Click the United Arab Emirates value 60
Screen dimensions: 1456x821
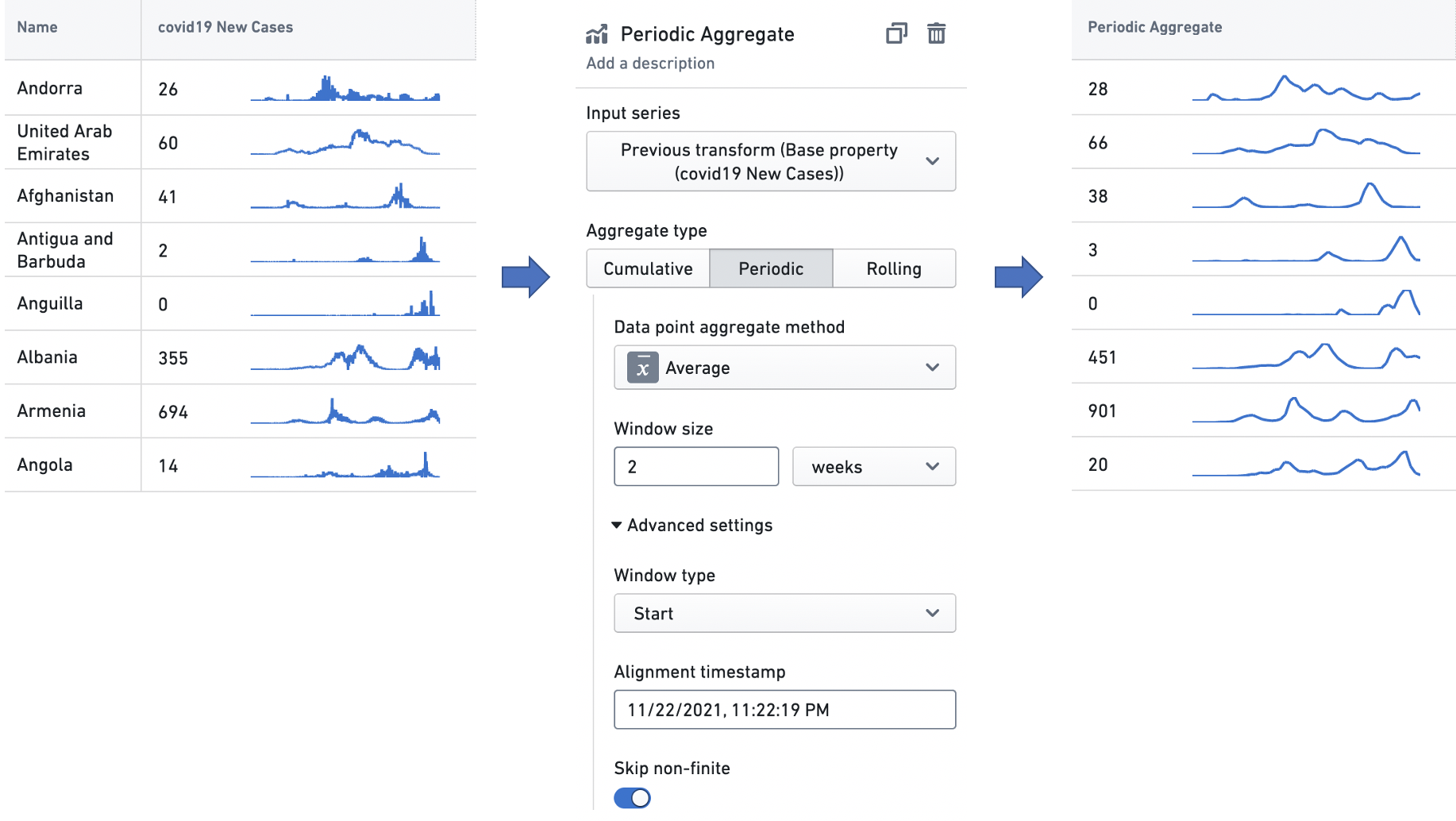point(168,143)
